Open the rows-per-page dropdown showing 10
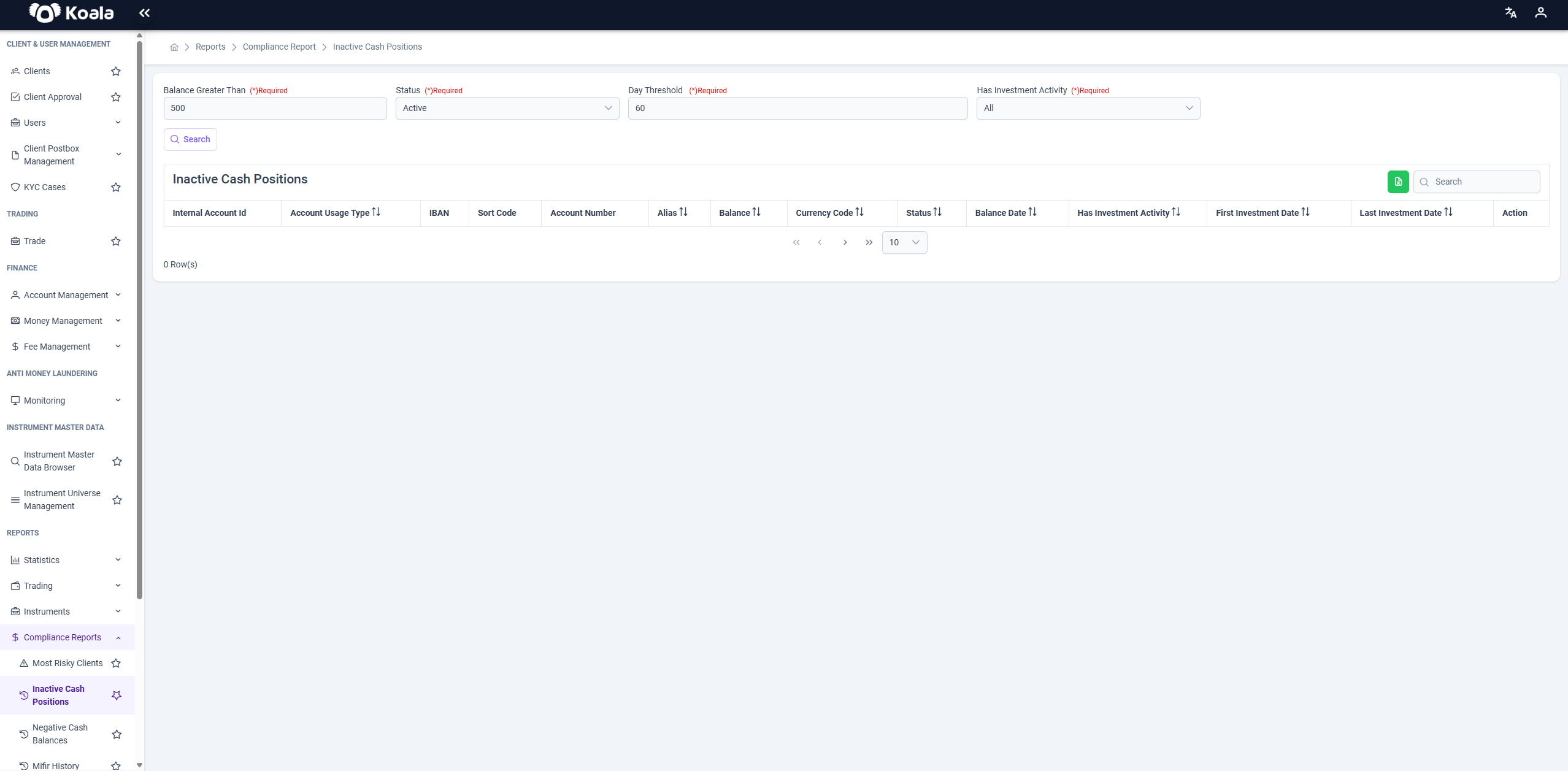The height and width of the screenshot is (771, 1568). click(x=904, y=242)
